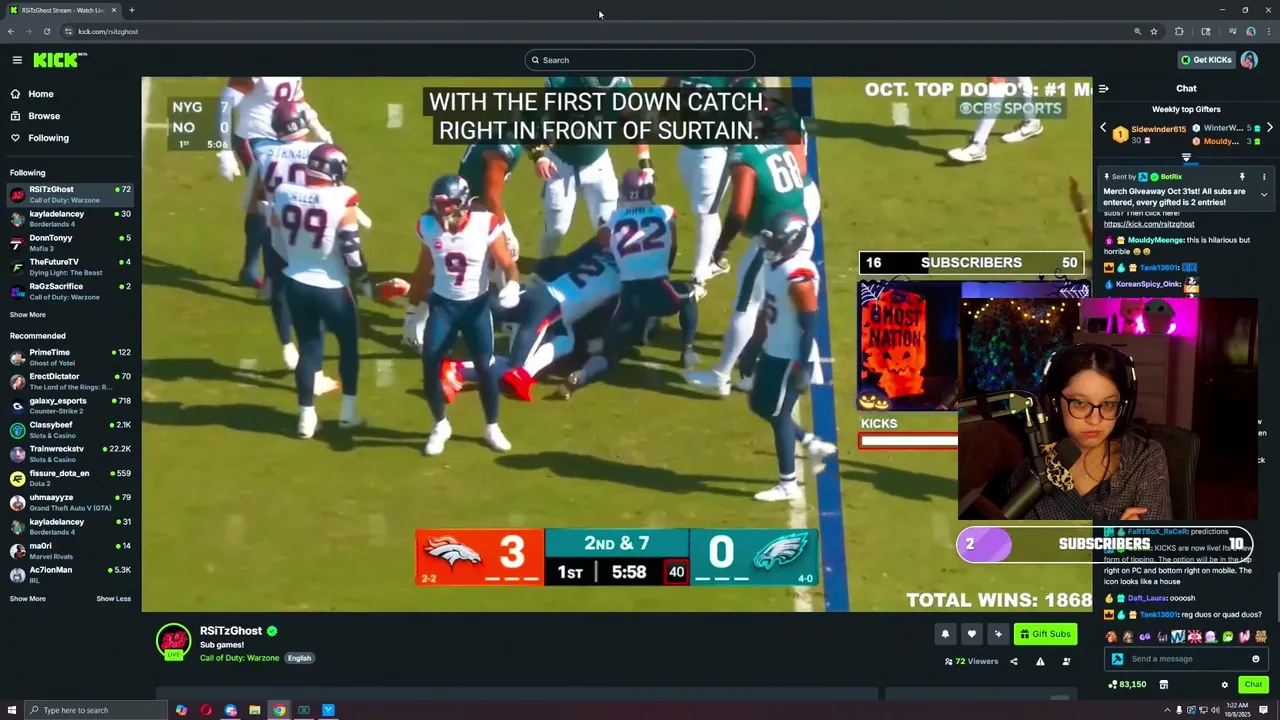The height and width of the screenshot is (720, 1280).
Task: Share the stream
Action: (x=1013, y=661)
